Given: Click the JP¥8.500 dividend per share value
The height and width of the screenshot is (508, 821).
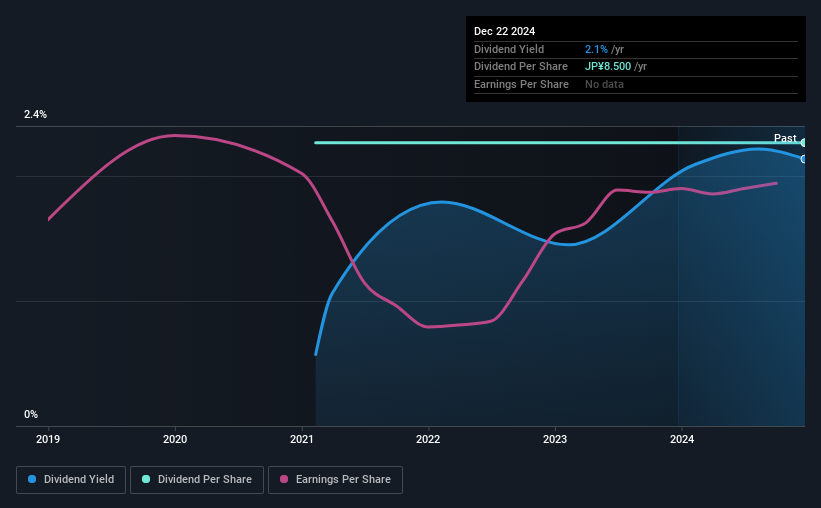Looking at the screenshot, I should (608, 67).
